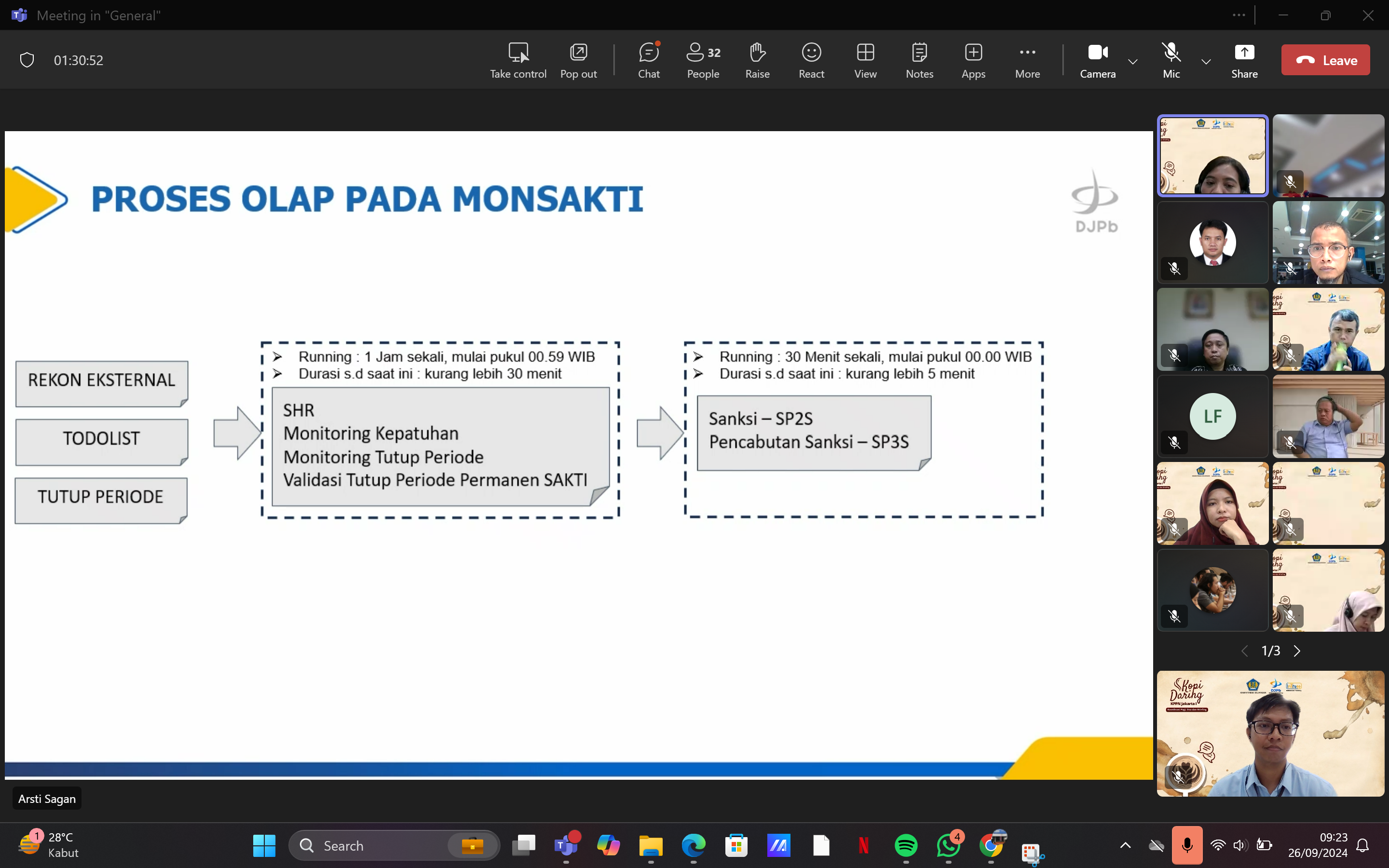Image resolution: width=1389 pixels, height=868 pixels.
Task: Open the Chat panel
Action: pos(649,60)
